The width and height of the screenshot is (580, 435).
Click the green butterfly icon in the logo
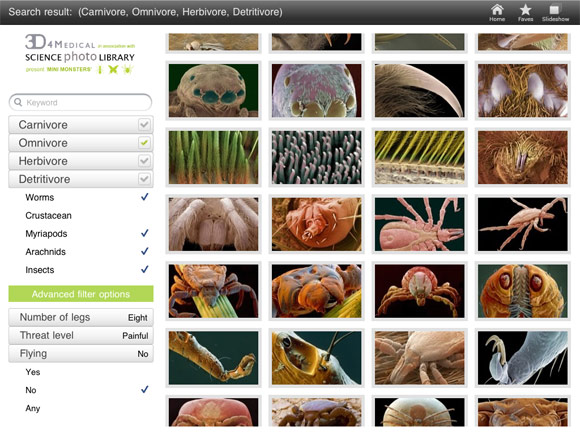[x=113, y=69]
